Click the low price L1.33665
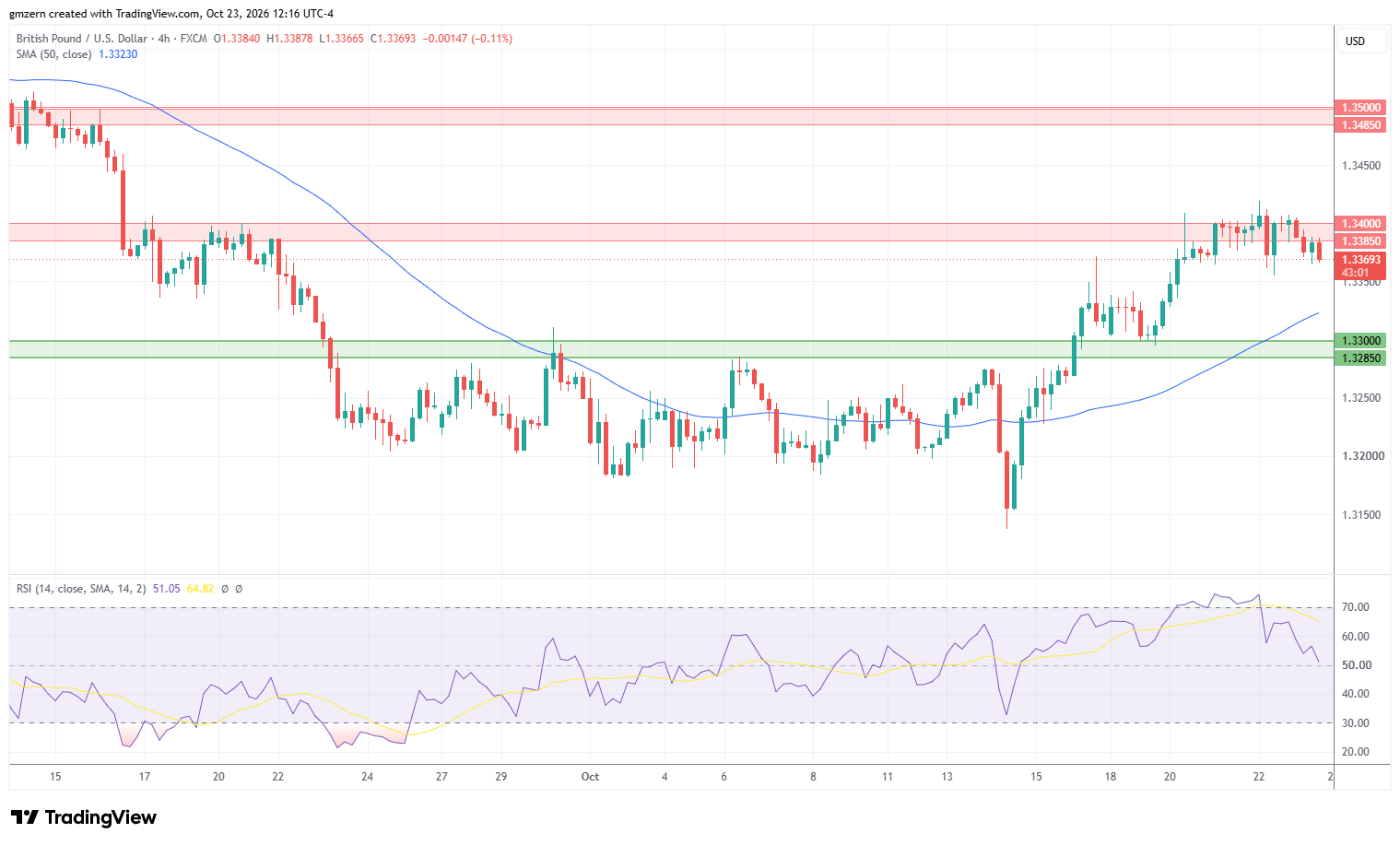 (341, 39)
